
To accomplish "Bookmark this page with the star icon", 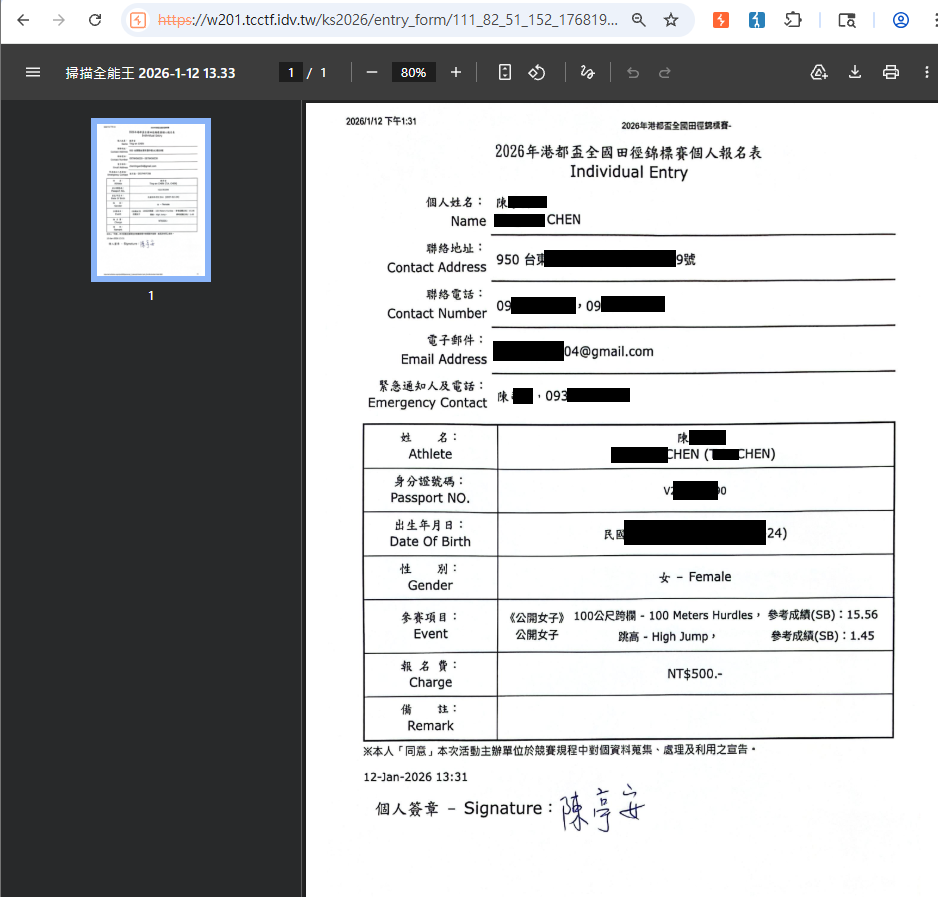I will [671, 20].
